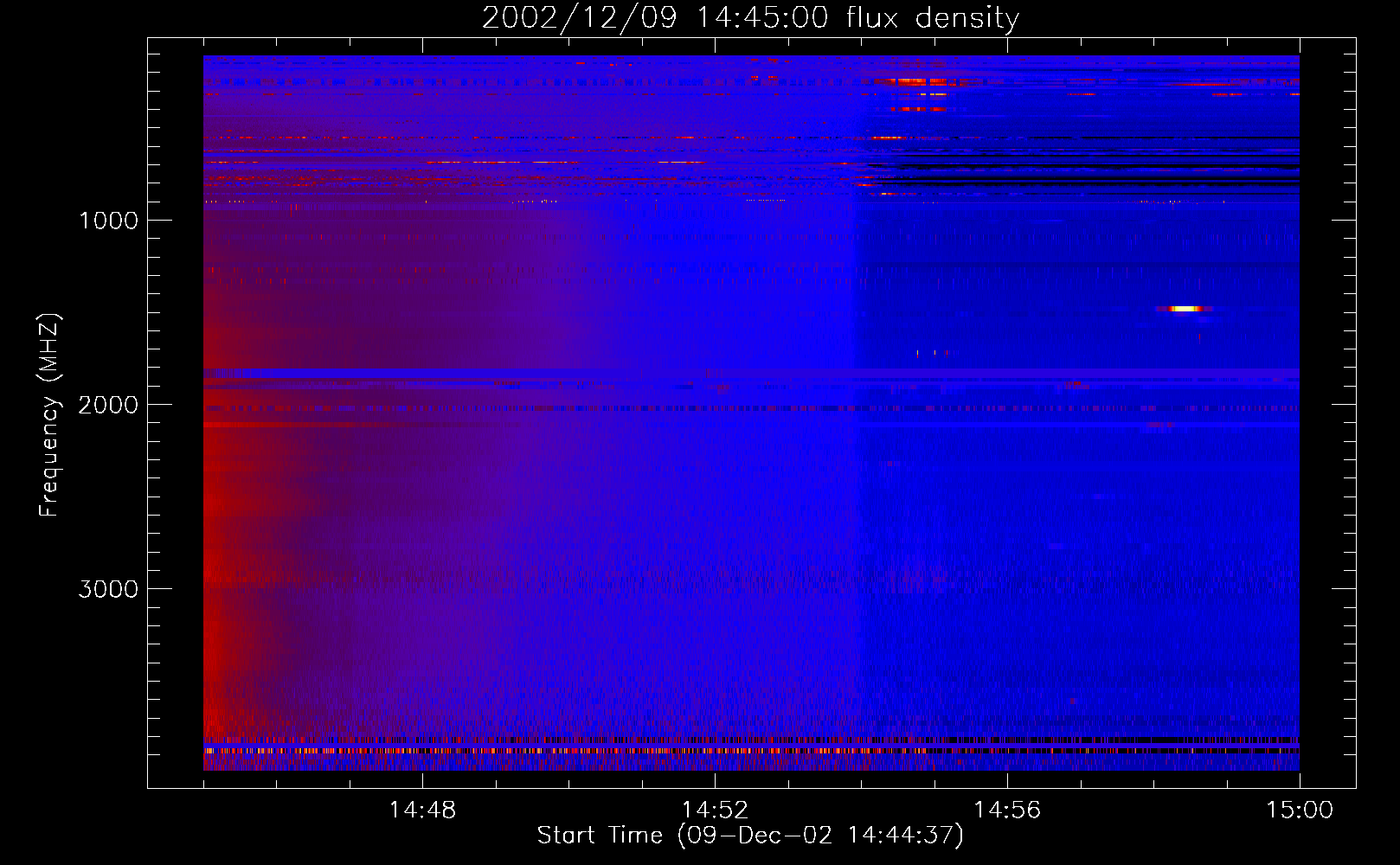This screenshot has height=865, width=1400.
Task: Click the '1000' frequency tick label
Action: tap(109, 221)
